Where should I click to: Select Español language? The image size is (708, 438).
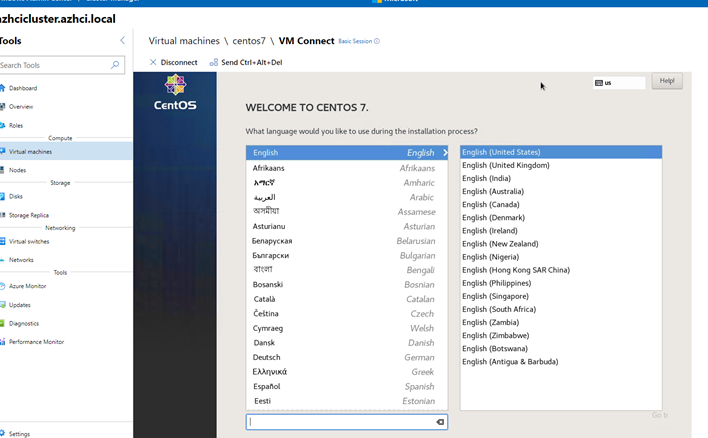pos(347,387)
